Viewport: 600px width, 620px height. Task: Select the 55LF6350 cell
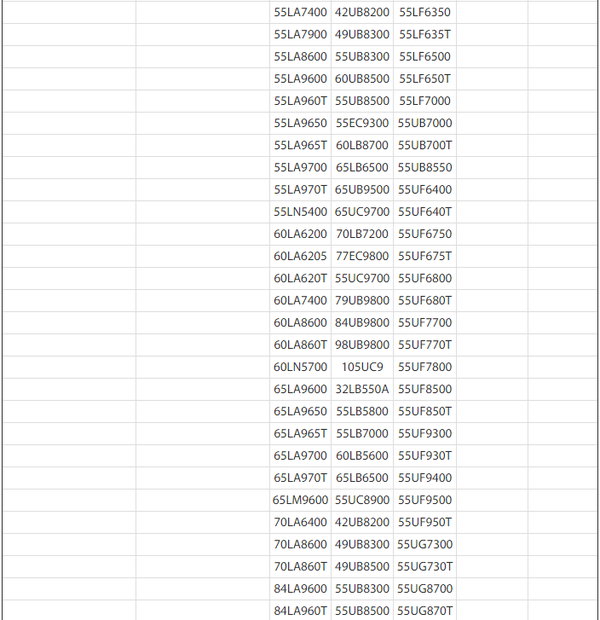point(425,12)
